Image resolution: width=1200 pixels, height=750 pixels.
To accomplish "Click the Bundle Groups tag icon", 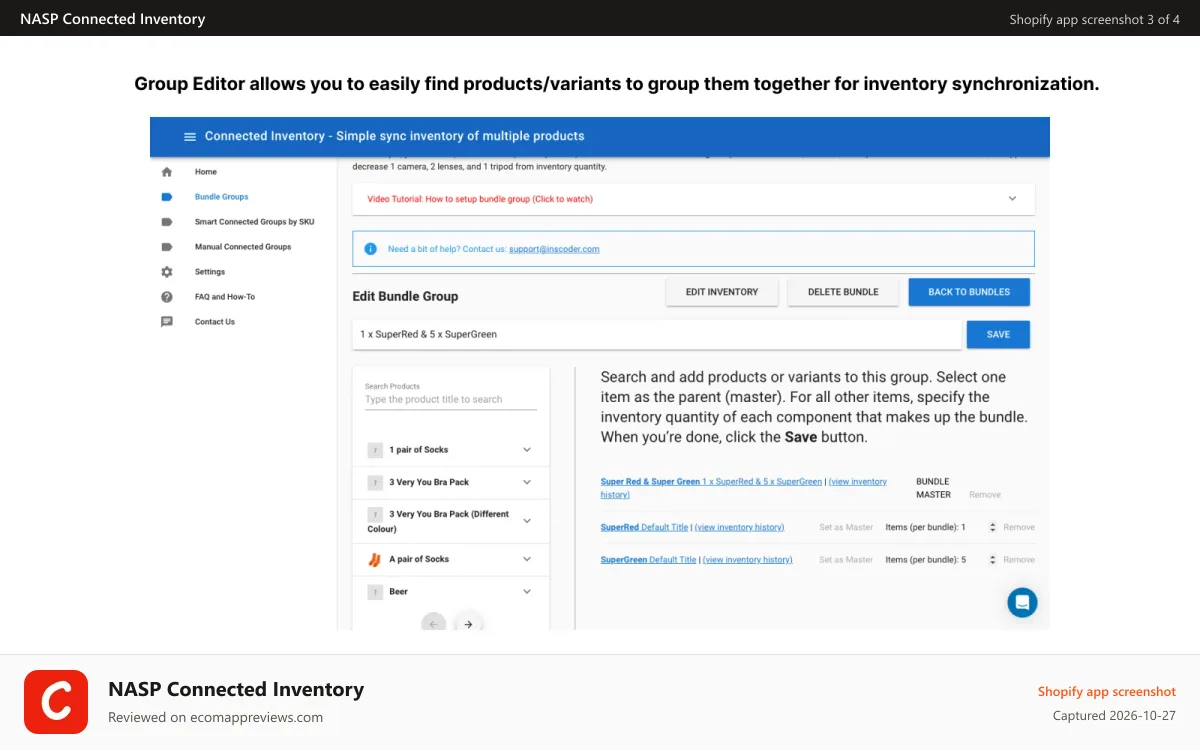I will pyautogui.click(x=167, y=197).
